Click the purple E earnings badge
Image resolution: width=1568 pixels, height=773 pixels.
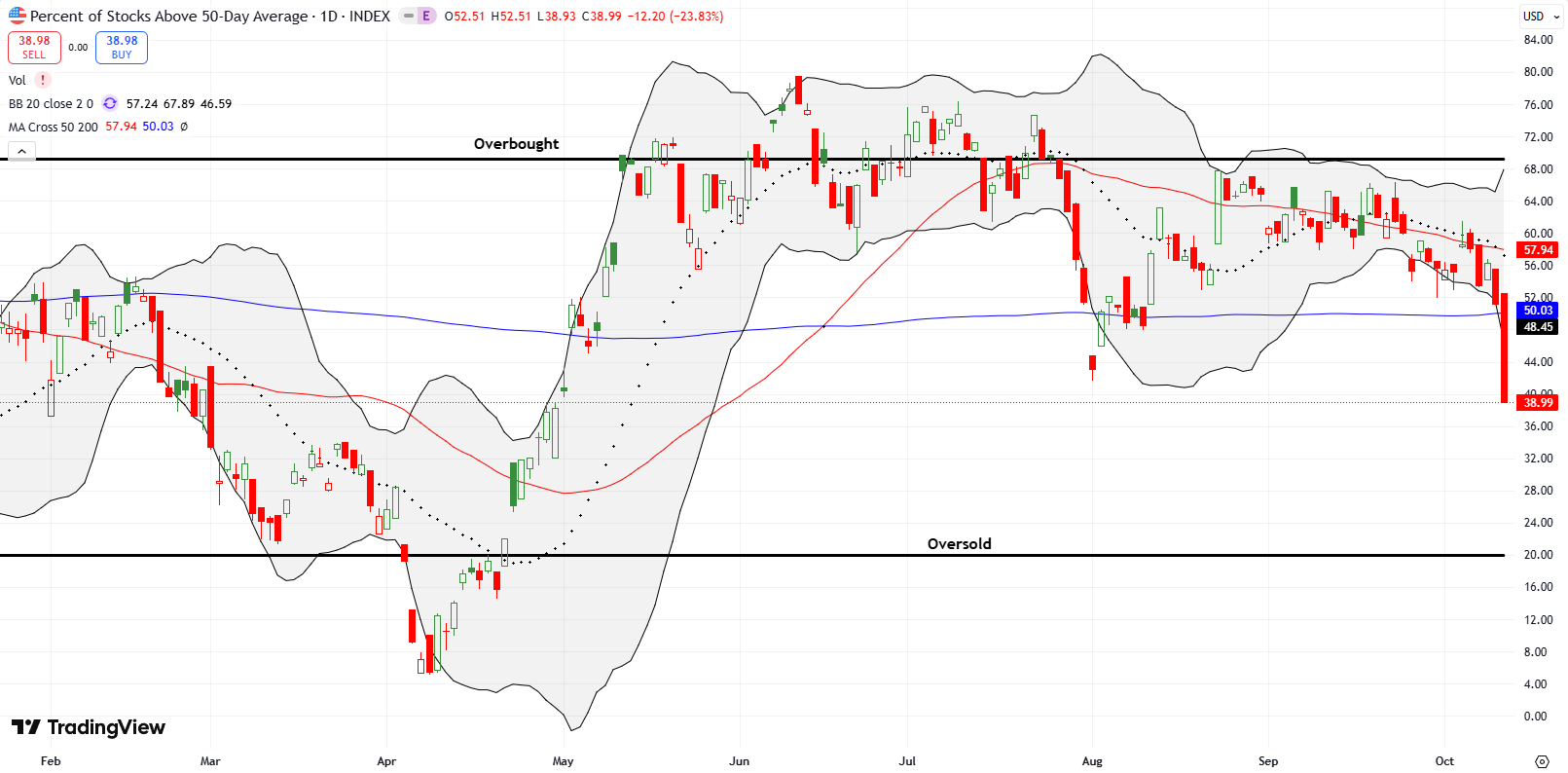coord(425,16)
